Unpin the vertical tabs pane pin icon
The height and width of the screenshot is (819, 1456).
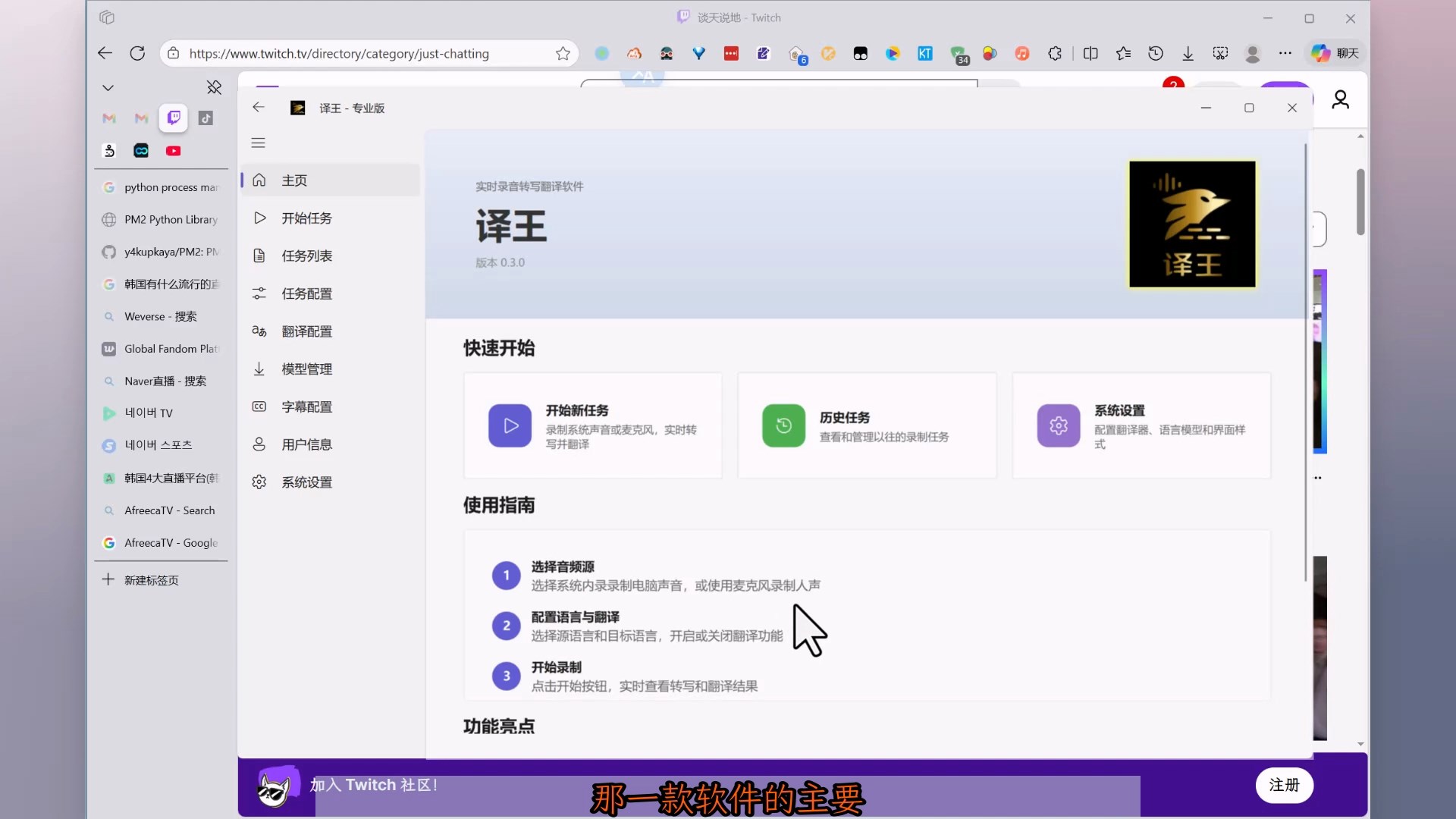tap(214, 88)
